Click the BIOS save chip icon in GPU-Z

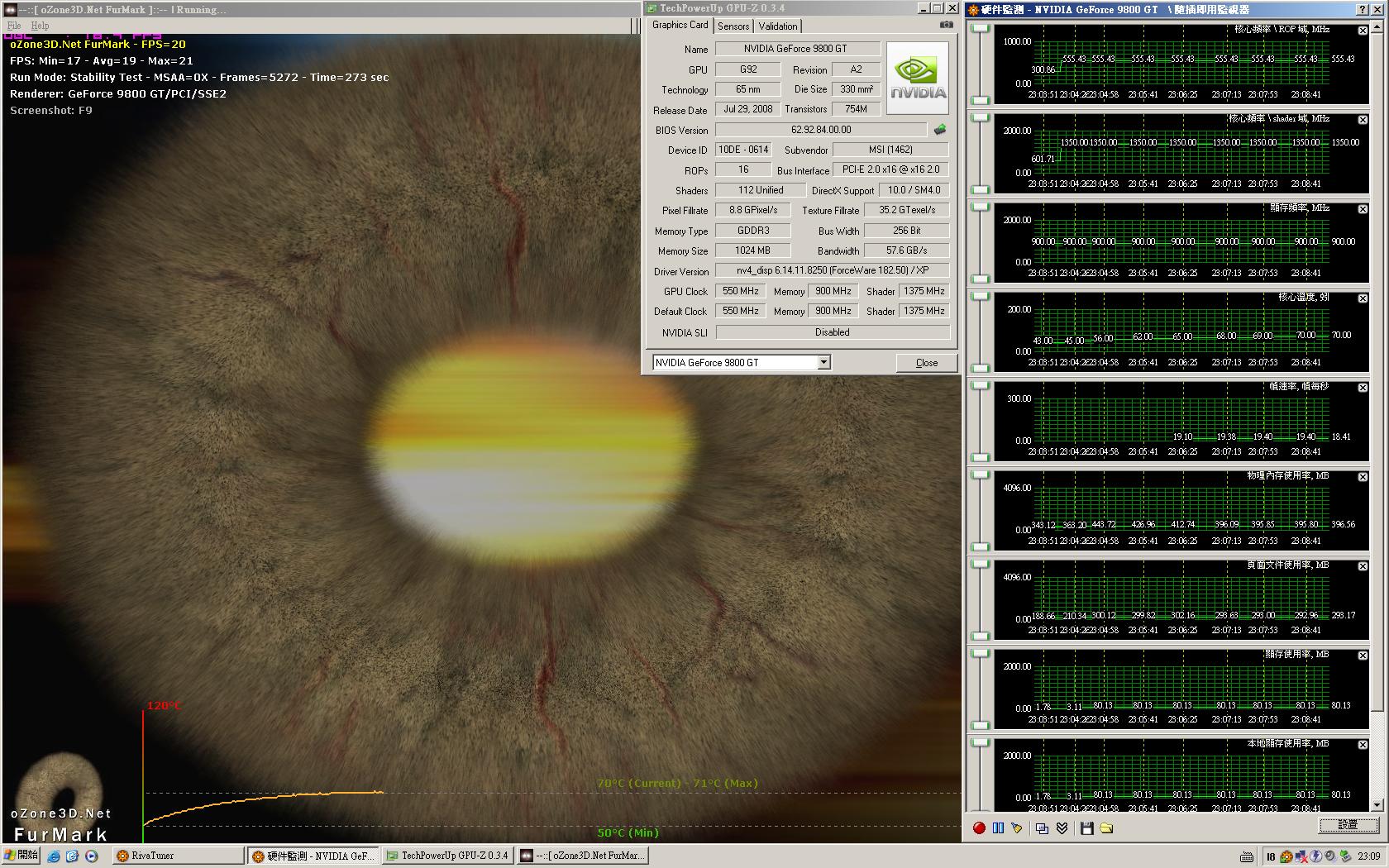pyautogui.click(x=940, y=130)
